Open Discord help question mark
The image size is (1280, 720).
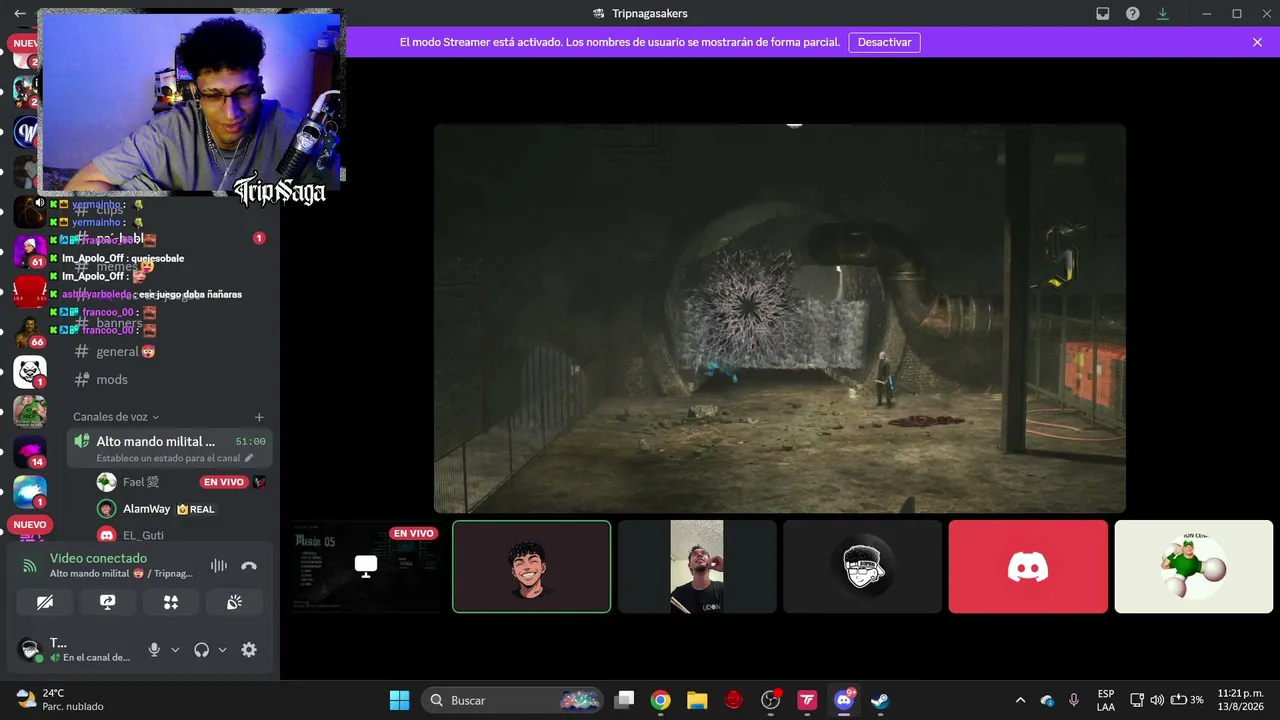pyautogui.click(x=1133, y=14)
